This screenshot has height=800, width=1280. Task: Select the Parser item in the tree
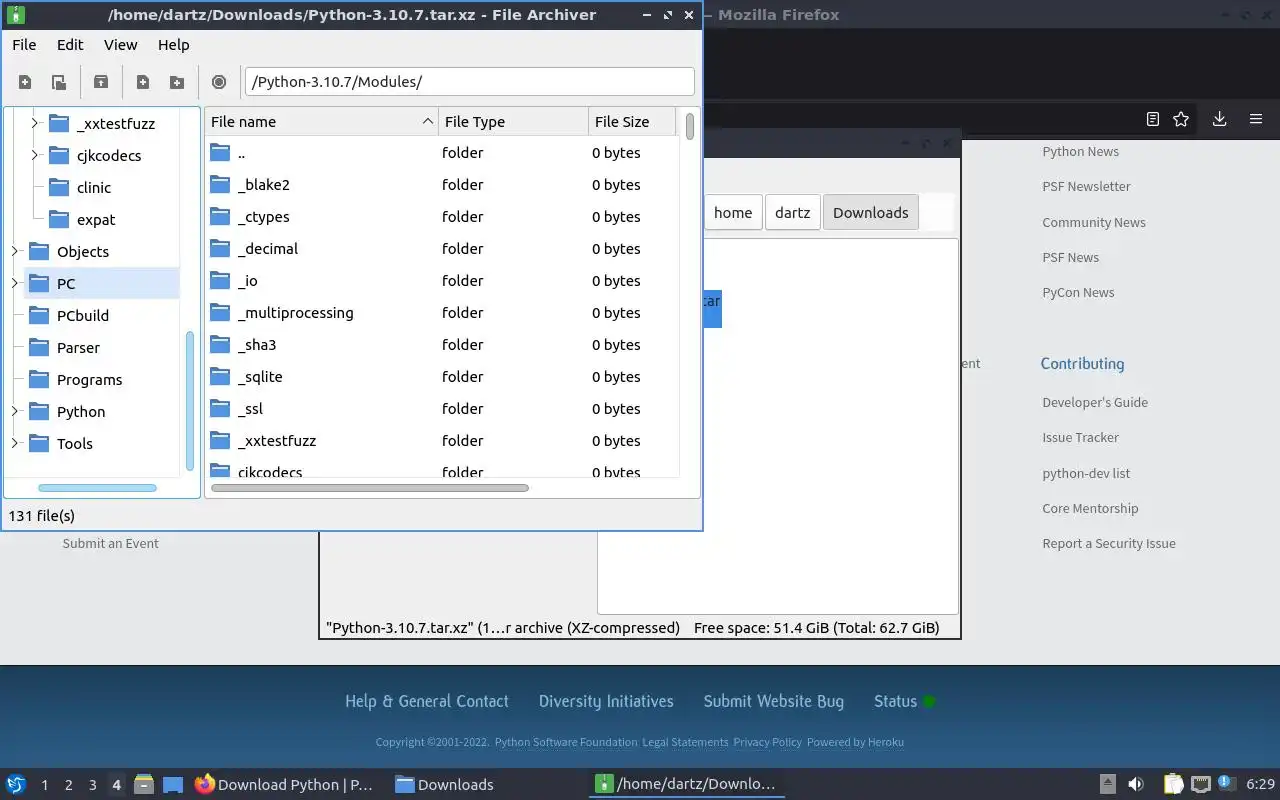(x=78, y=348)
